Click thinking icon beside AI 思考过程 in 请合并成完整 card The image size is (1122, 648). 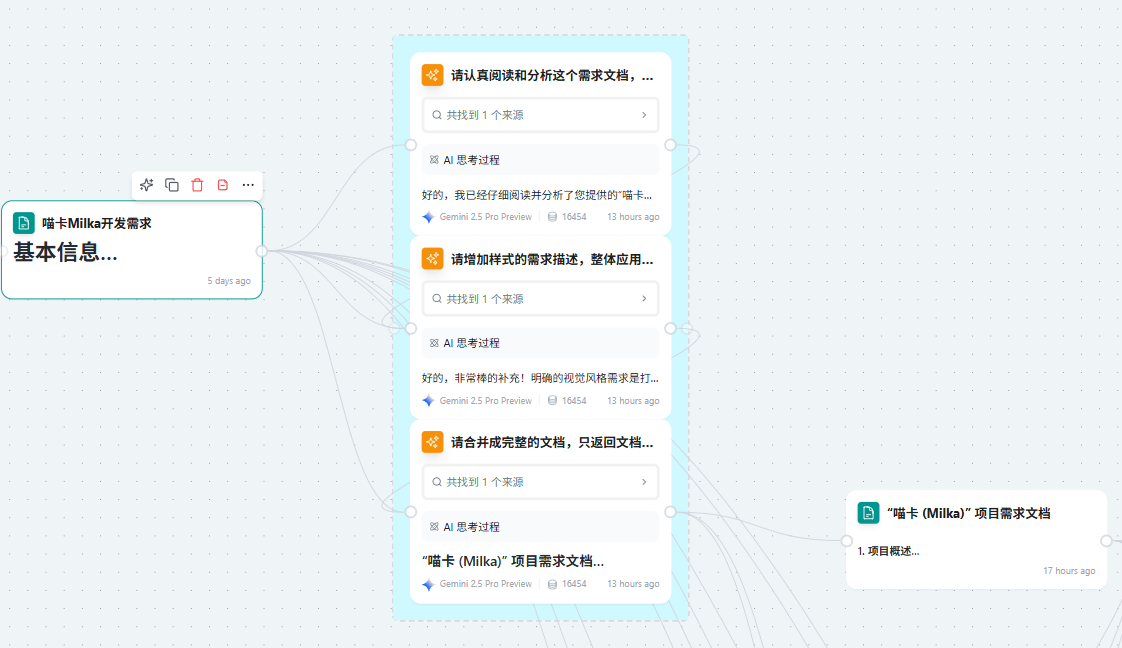click(434, 526)
